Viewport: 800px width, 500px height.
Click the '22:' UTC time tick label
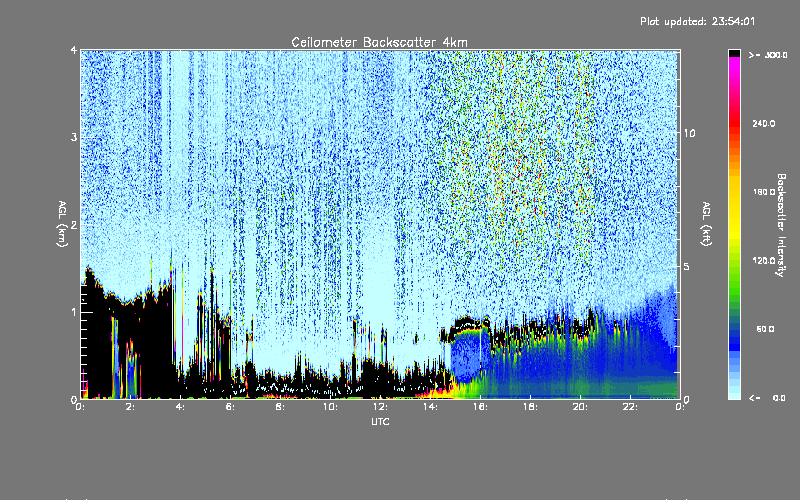(x=630, y=407)
